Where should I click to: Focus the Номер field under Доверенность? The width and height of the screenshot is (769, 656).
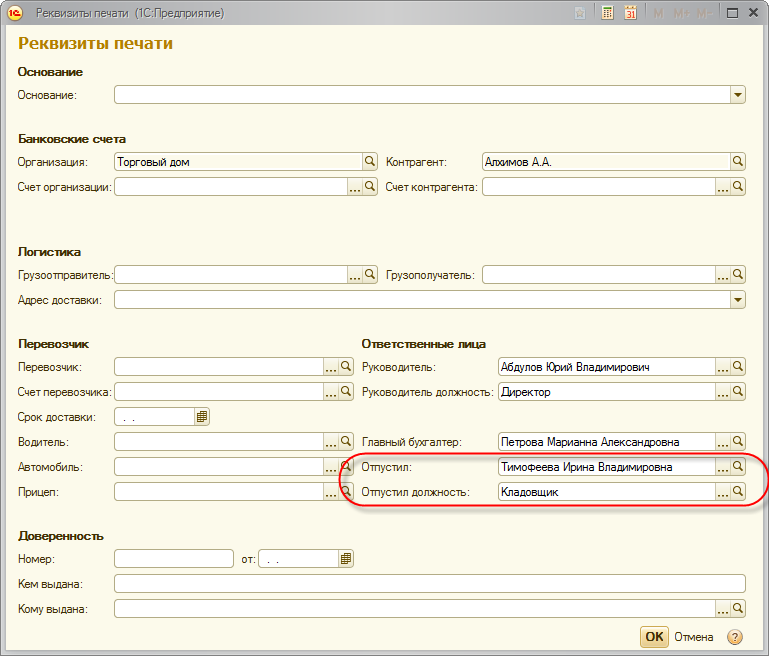(x=174, y=559)
